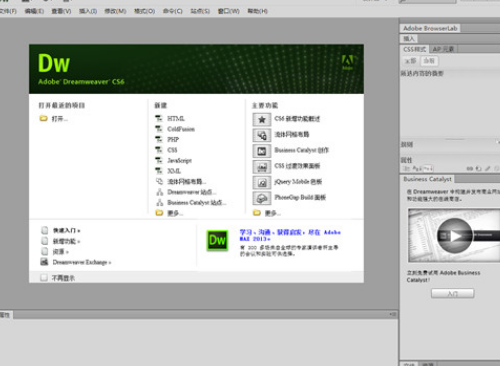Select the AP Elements tab
500x366 pixels.
pos(443,49)
